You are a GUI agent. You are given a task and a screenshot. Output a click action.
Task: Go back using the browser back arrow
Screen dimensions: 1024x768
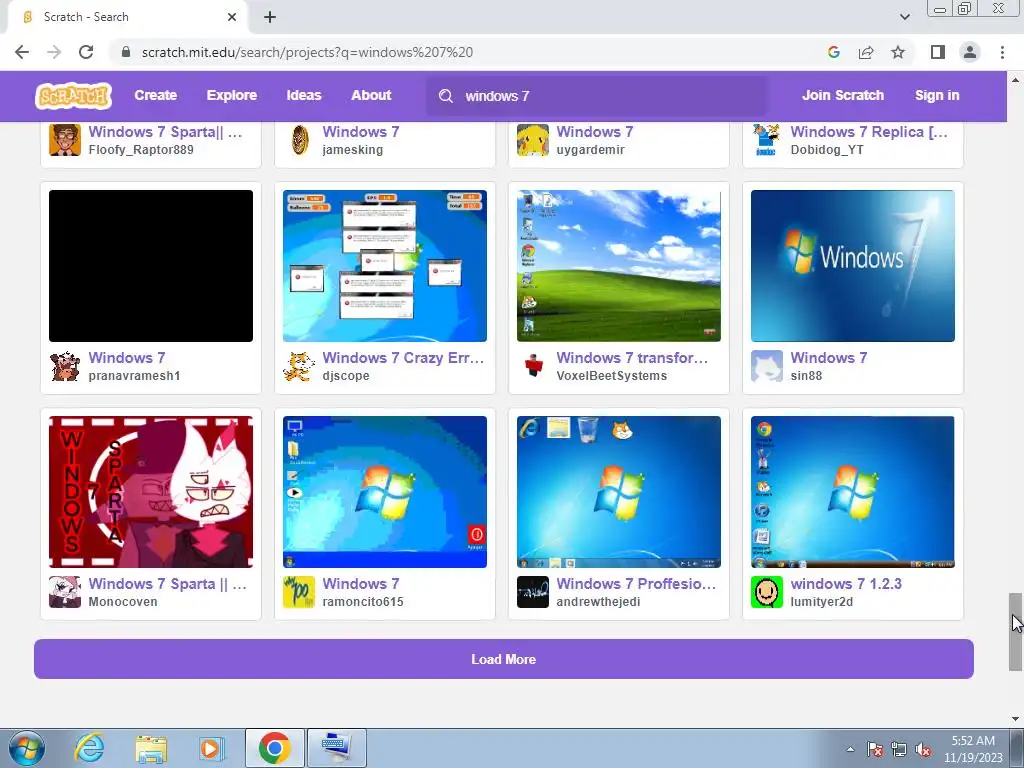pyautogui.click(x=22, y=52)
